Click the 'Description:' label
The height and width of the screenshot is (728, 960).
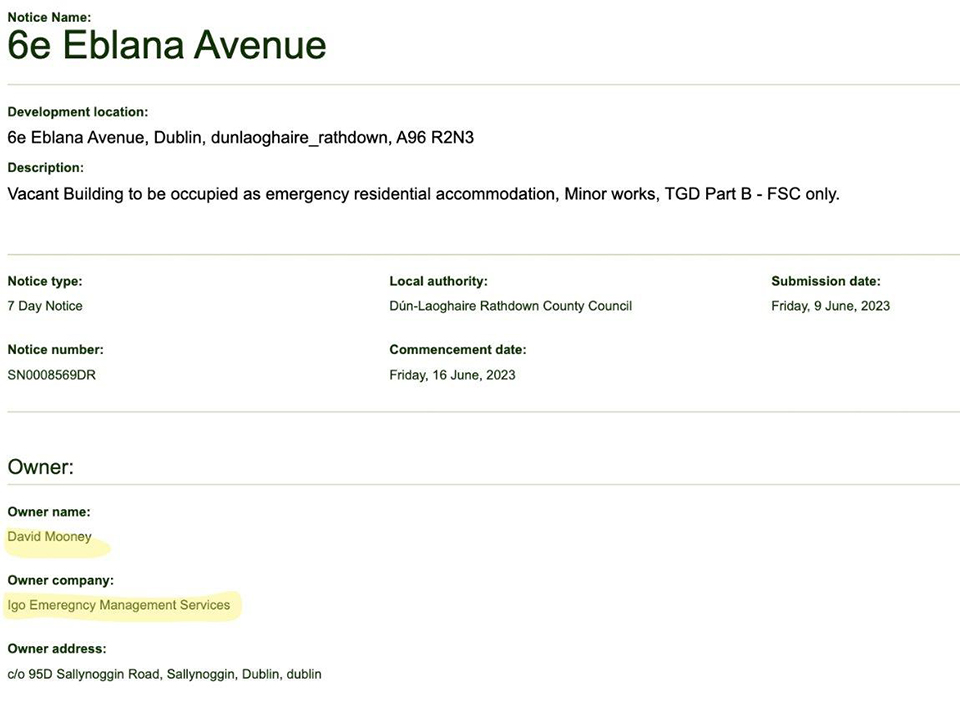point(46,168)
